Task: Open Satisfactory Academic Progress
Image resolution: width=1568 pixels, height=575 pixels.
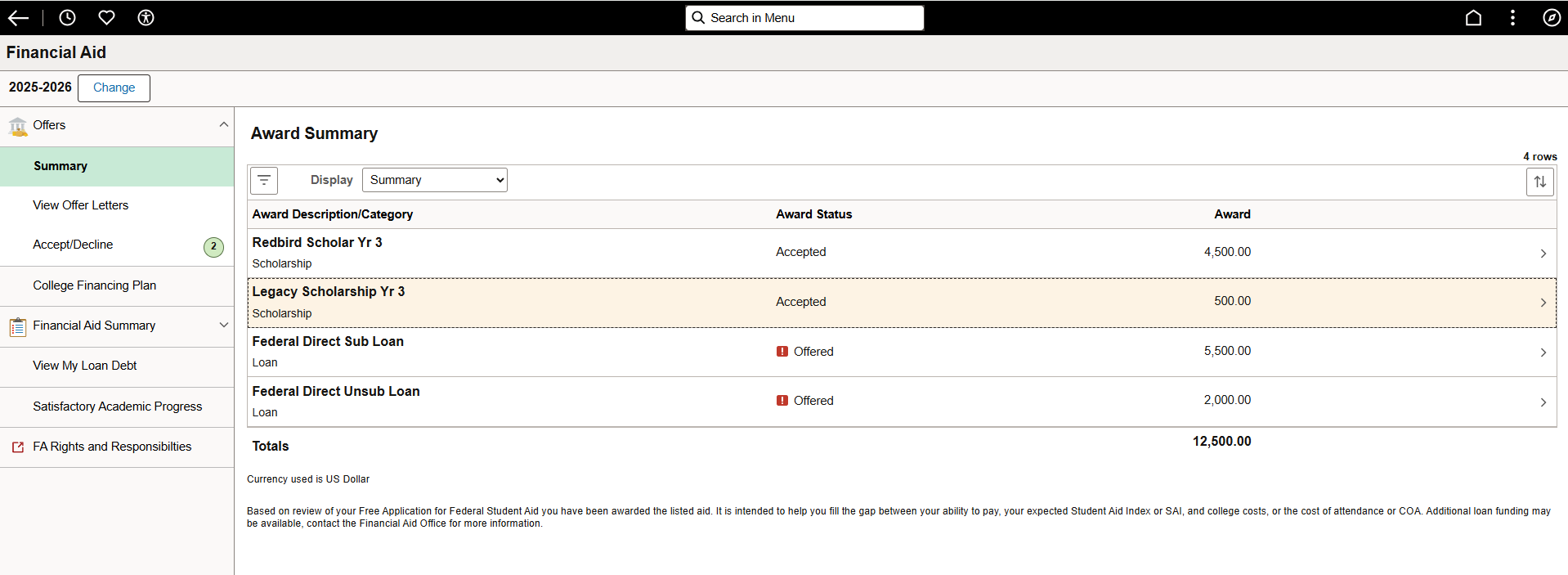Action: click(117, 407)
